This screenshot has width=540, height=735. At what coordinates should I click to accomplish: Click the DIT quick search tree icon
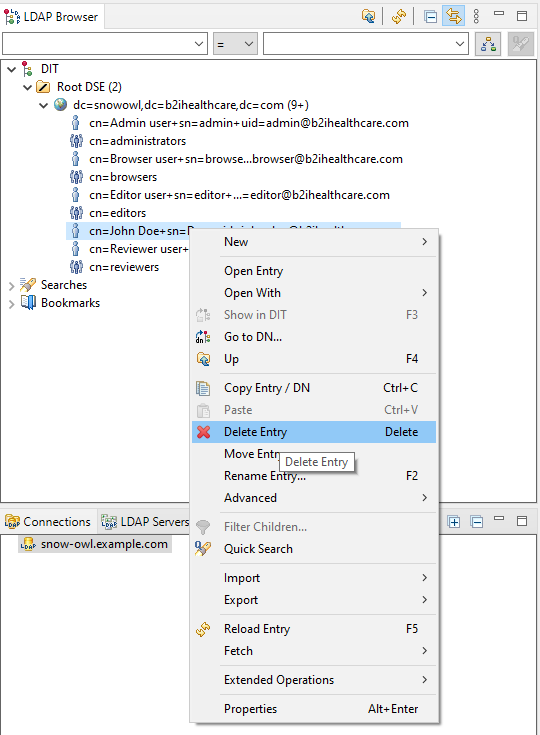coord(488,44)
